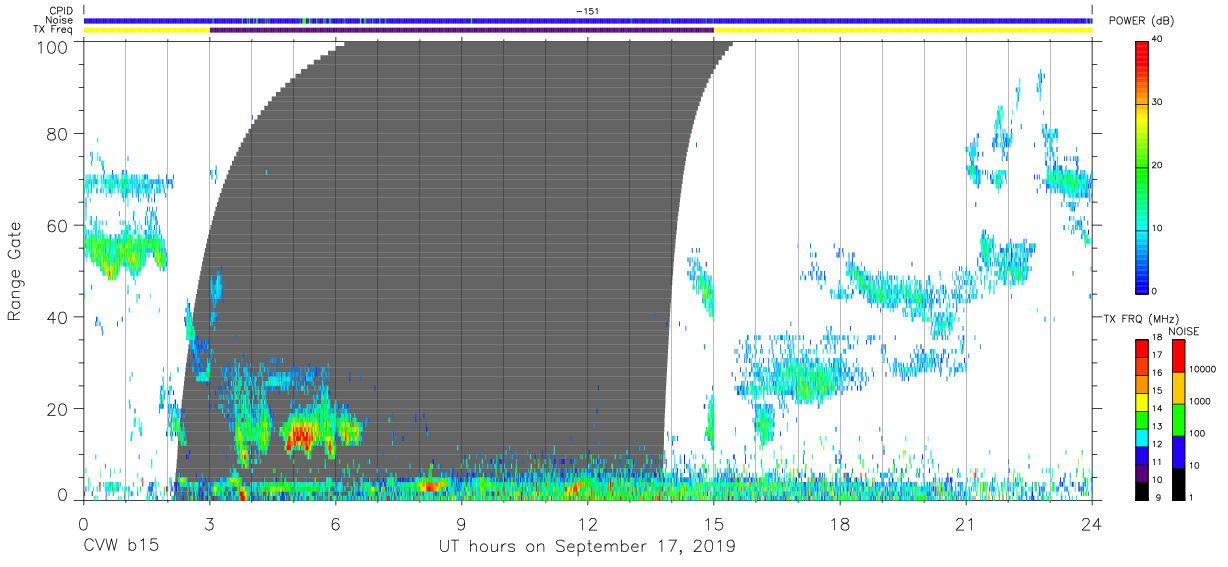Click the 60 label on Range Gate axis
This screenshot has width=1228, height=567.
click(x=57, y=226)
